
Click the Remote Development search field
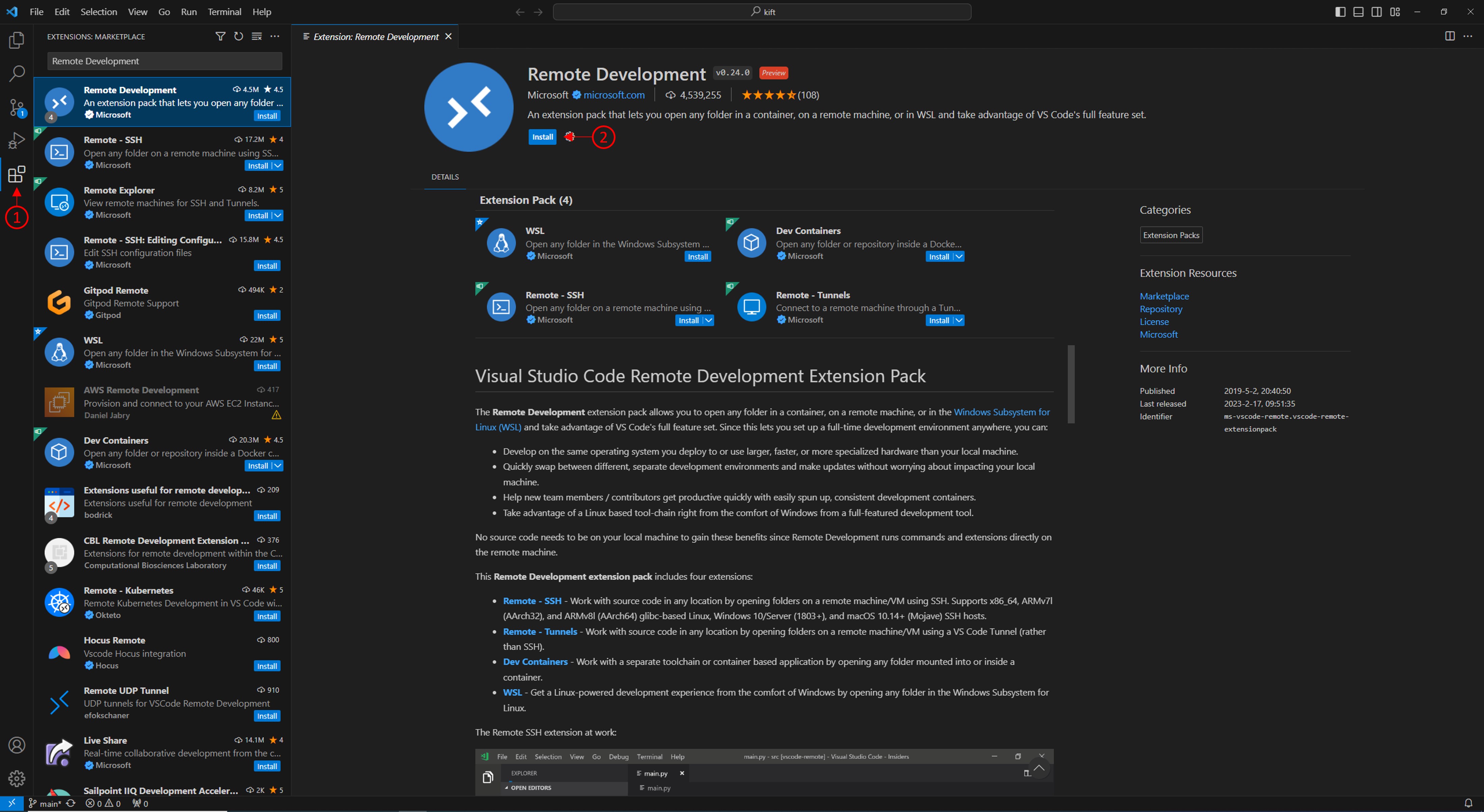(164, 61)
